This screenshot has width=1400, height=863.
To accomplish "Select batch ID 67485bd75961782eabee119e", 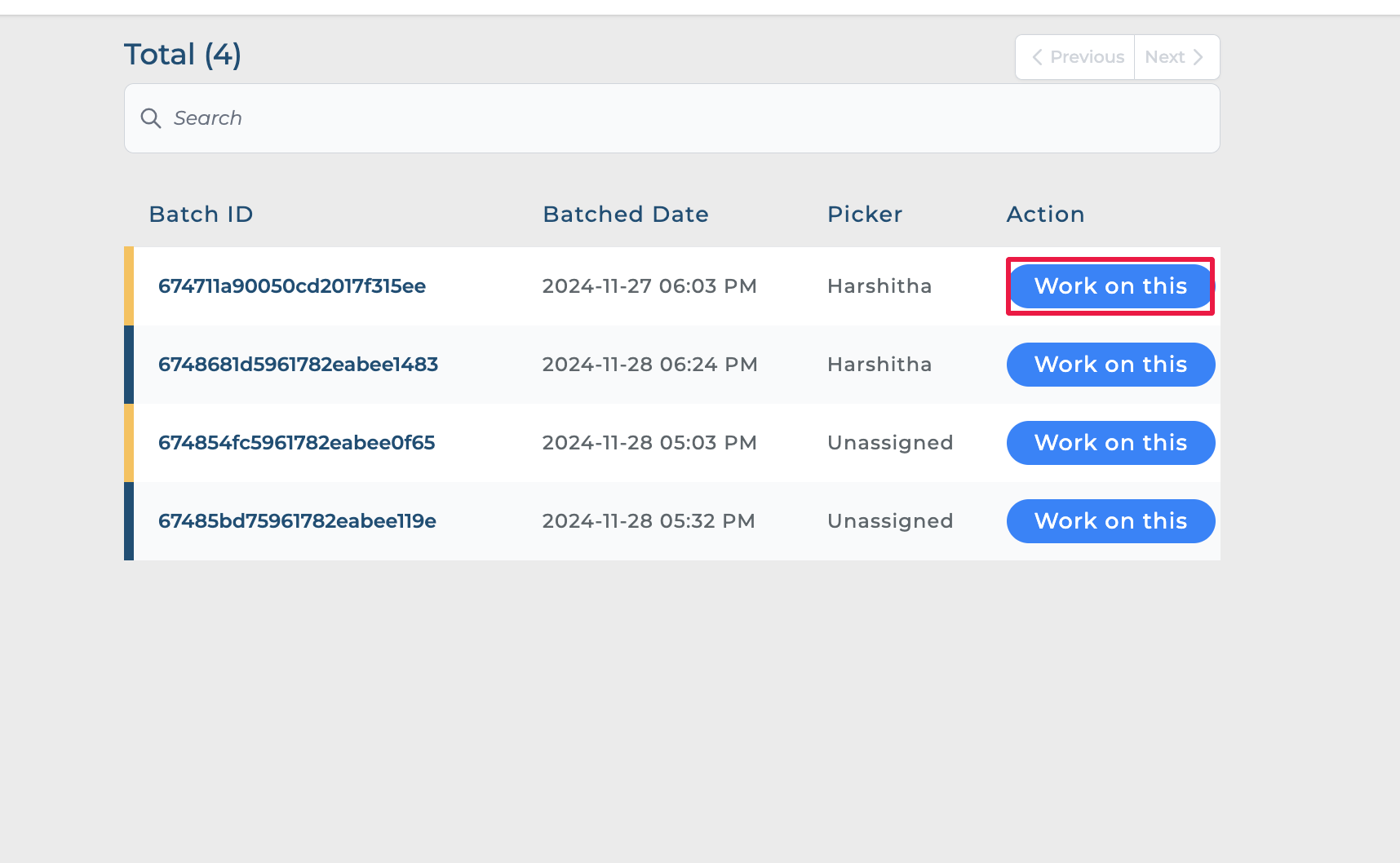I will click(297, 521).
